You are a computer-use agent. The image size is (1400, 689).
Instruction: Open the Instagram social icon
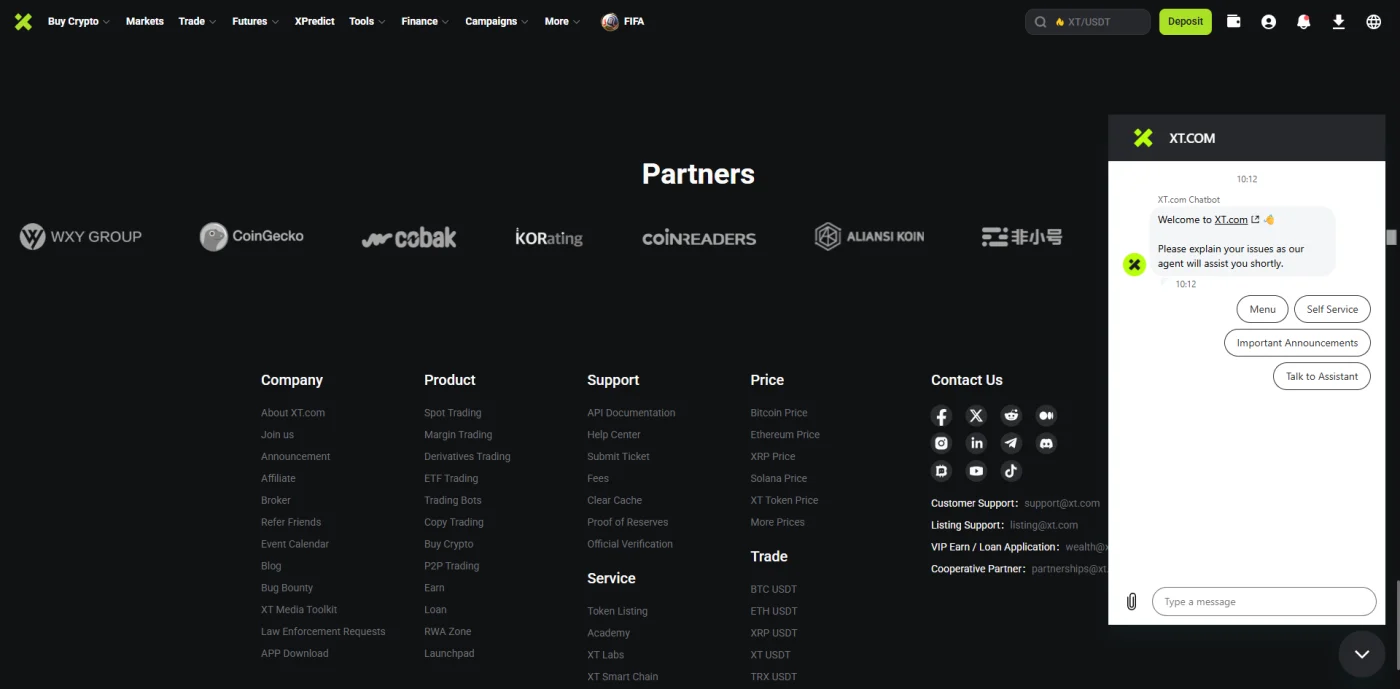pos(941,443)
